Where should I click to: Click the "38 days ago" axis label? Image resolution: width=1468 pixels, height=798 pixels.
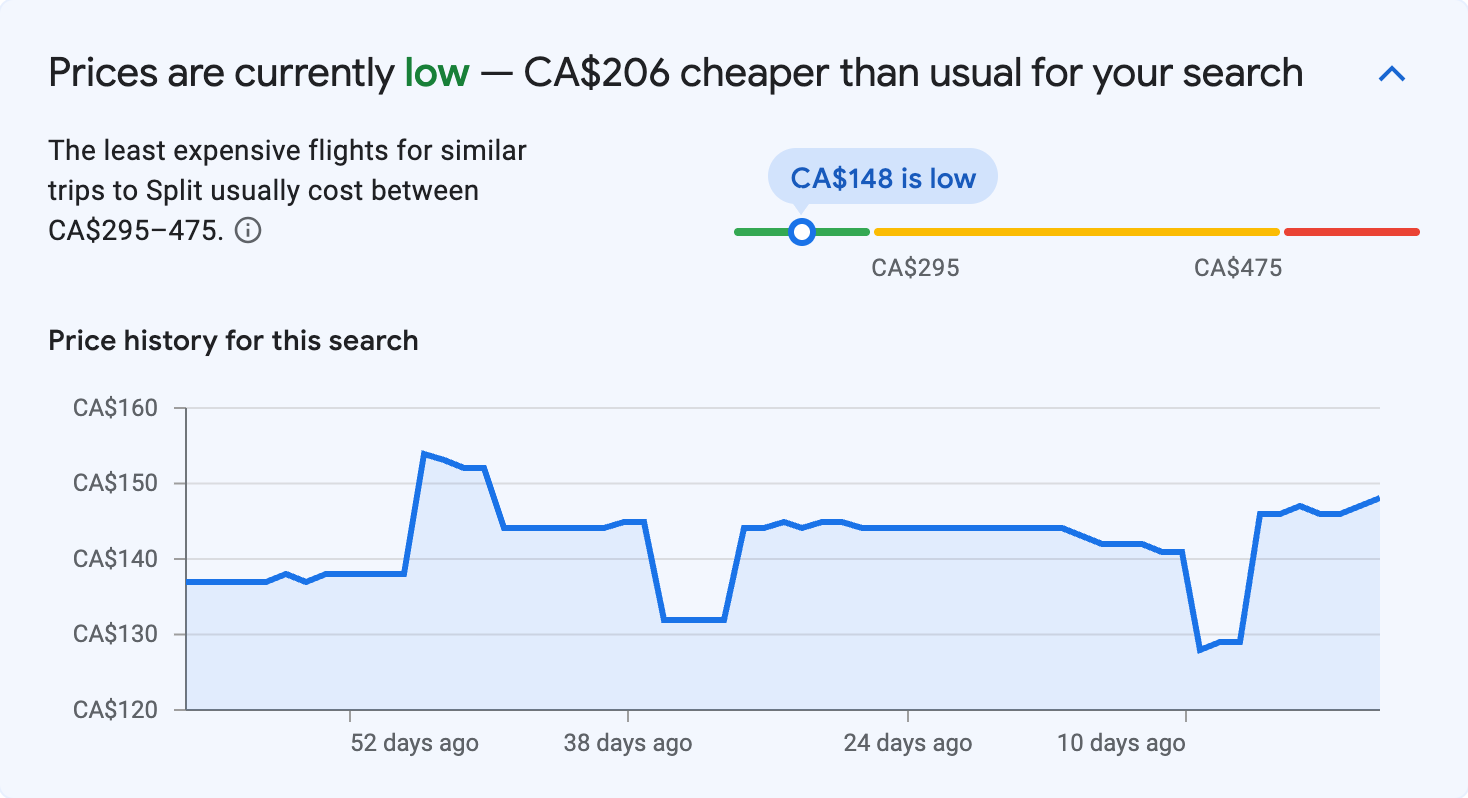click(627, 743)
